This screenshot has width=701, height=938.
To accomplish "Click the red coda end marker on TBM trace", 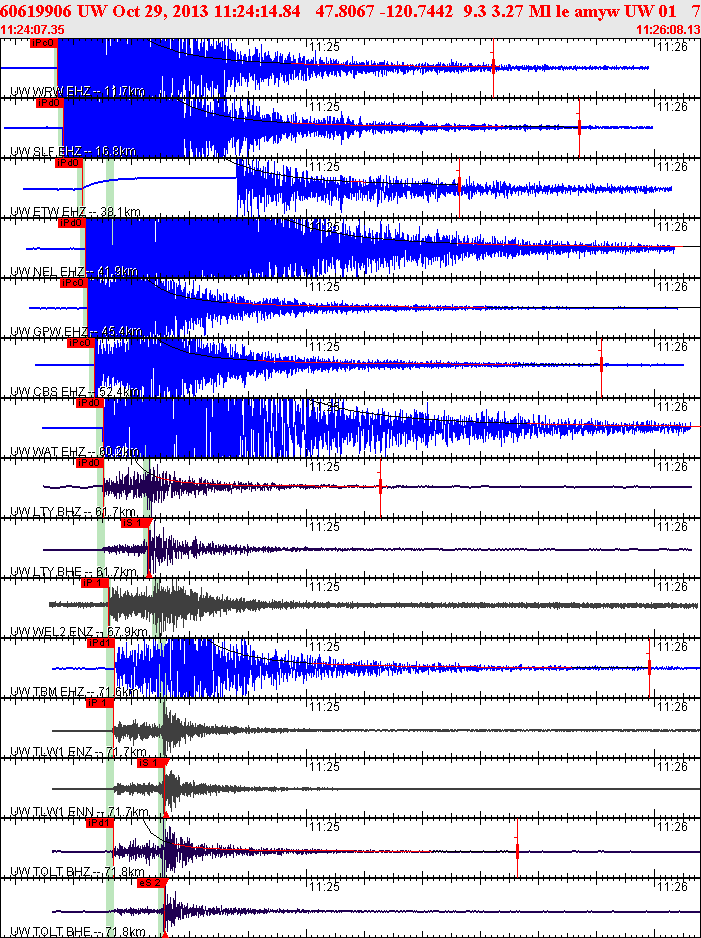I will tap(649, 666).
